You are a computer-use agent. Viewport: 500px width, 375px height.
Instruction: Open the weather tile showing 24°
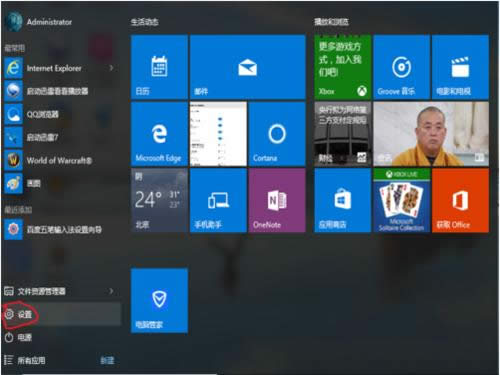(x=159, y=200)
